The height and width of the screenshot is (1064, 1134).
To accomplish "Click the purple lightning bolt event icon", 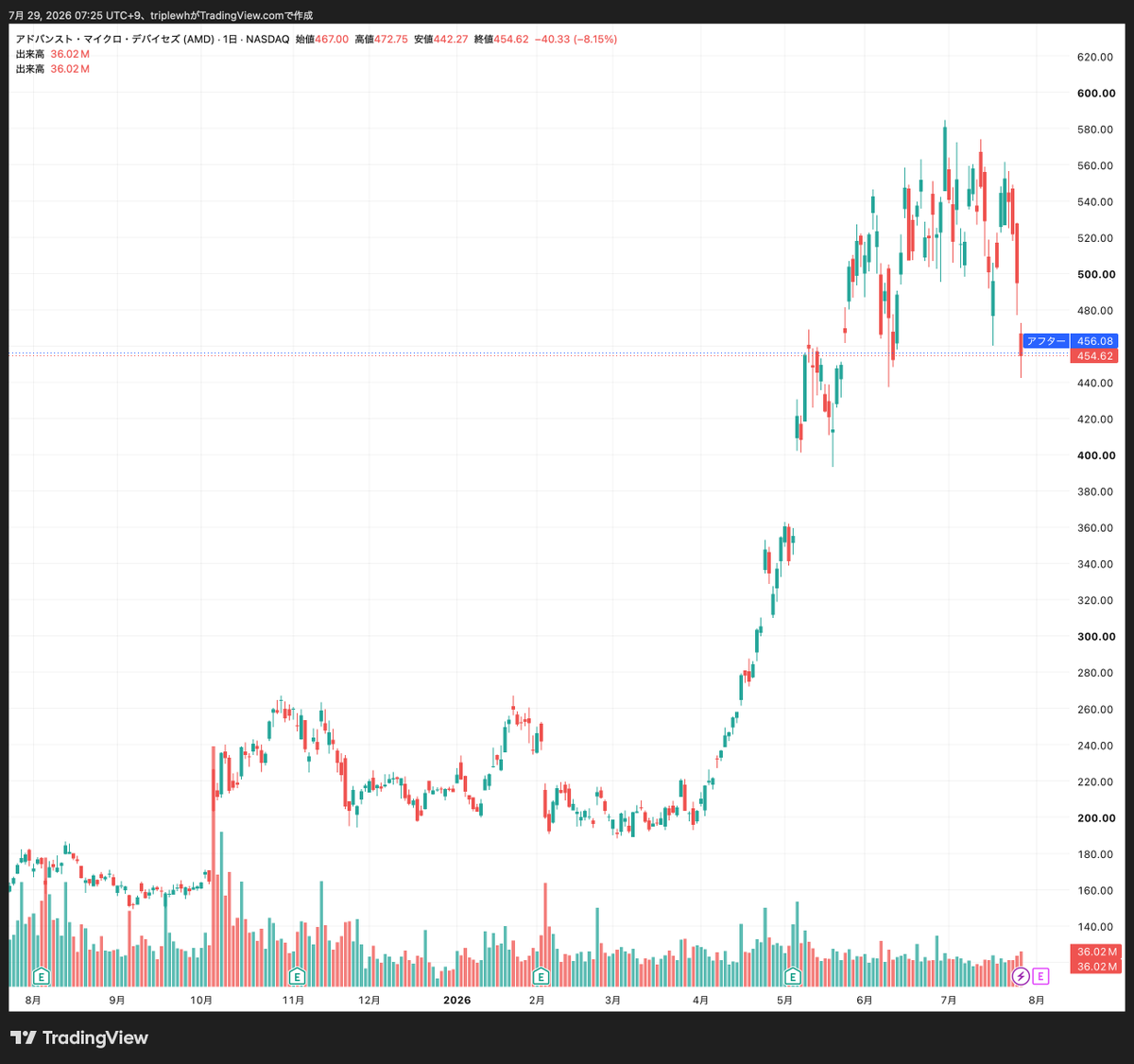I will (x=1021, y=976).
